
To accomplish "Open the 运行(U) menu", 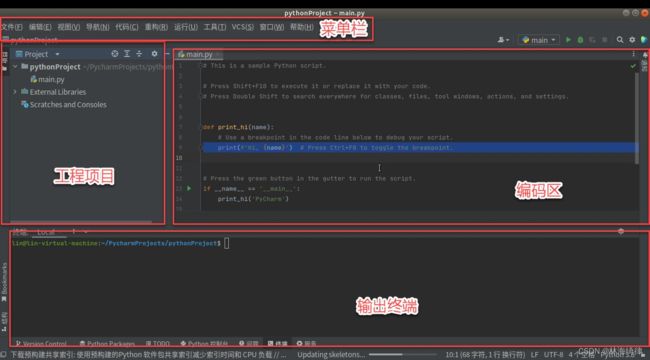I will click(x=185, y=27).
